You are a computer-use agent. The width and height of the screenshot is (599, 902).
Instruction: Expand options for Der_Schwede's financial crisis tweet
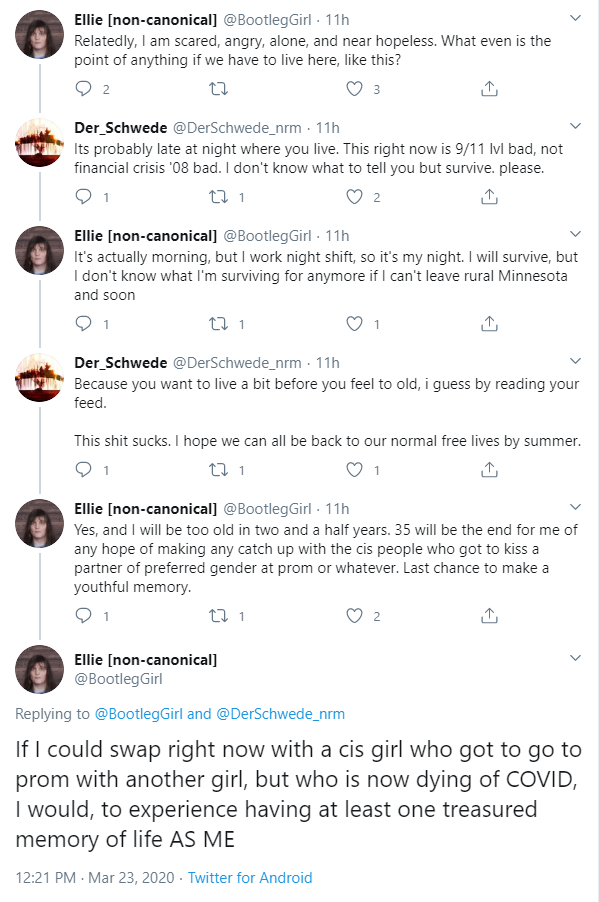tap(575, 126)
